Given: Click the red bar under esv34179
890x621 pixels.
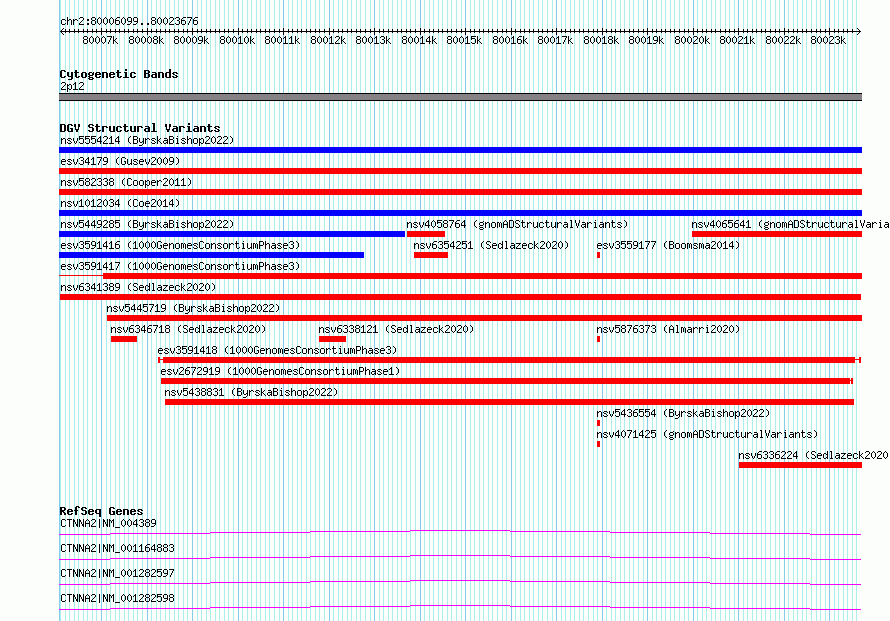Looking at the screenshot, I should tap(460, 171).
